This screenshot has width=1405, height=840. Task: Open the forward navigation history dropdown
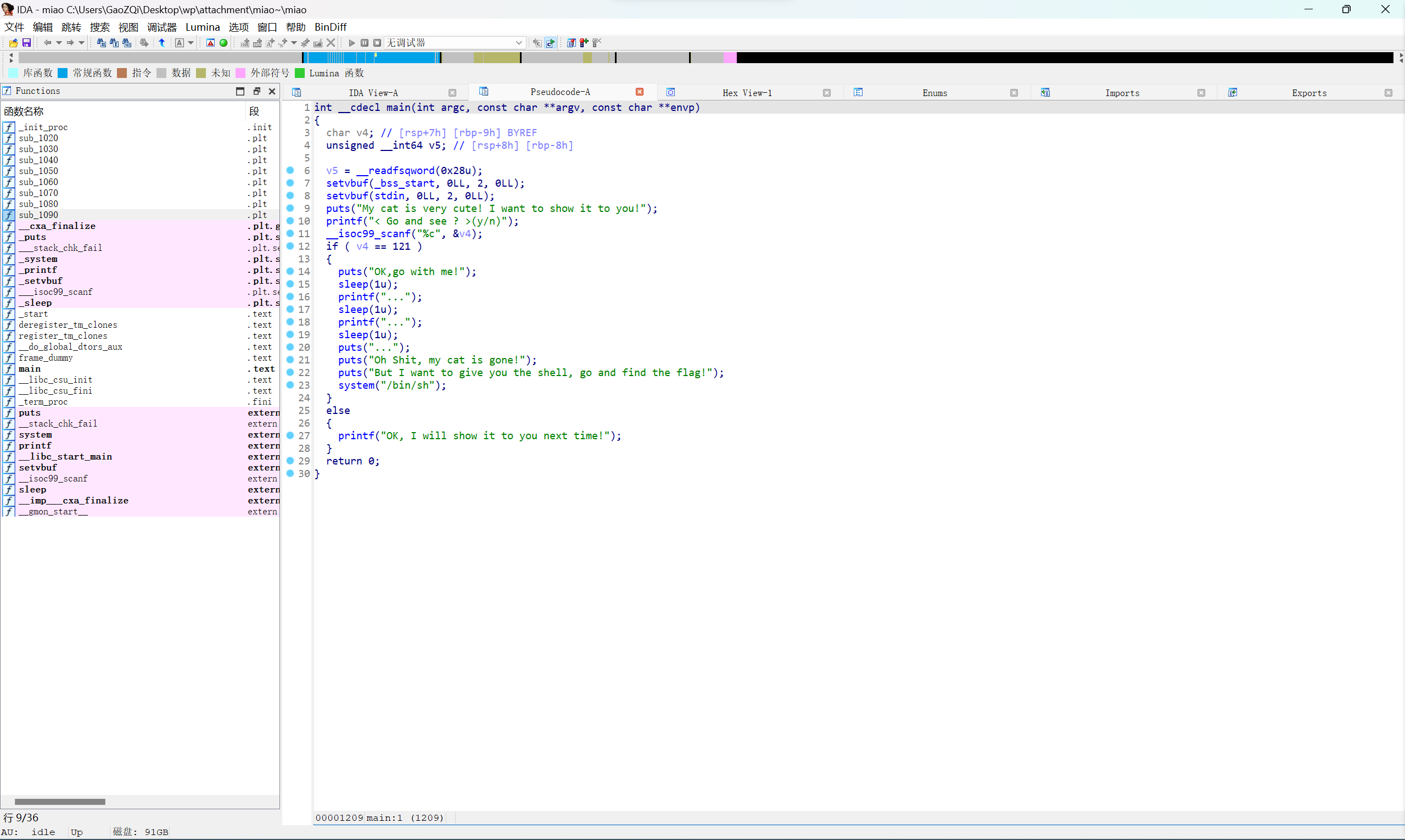click(x=81, y=43)
